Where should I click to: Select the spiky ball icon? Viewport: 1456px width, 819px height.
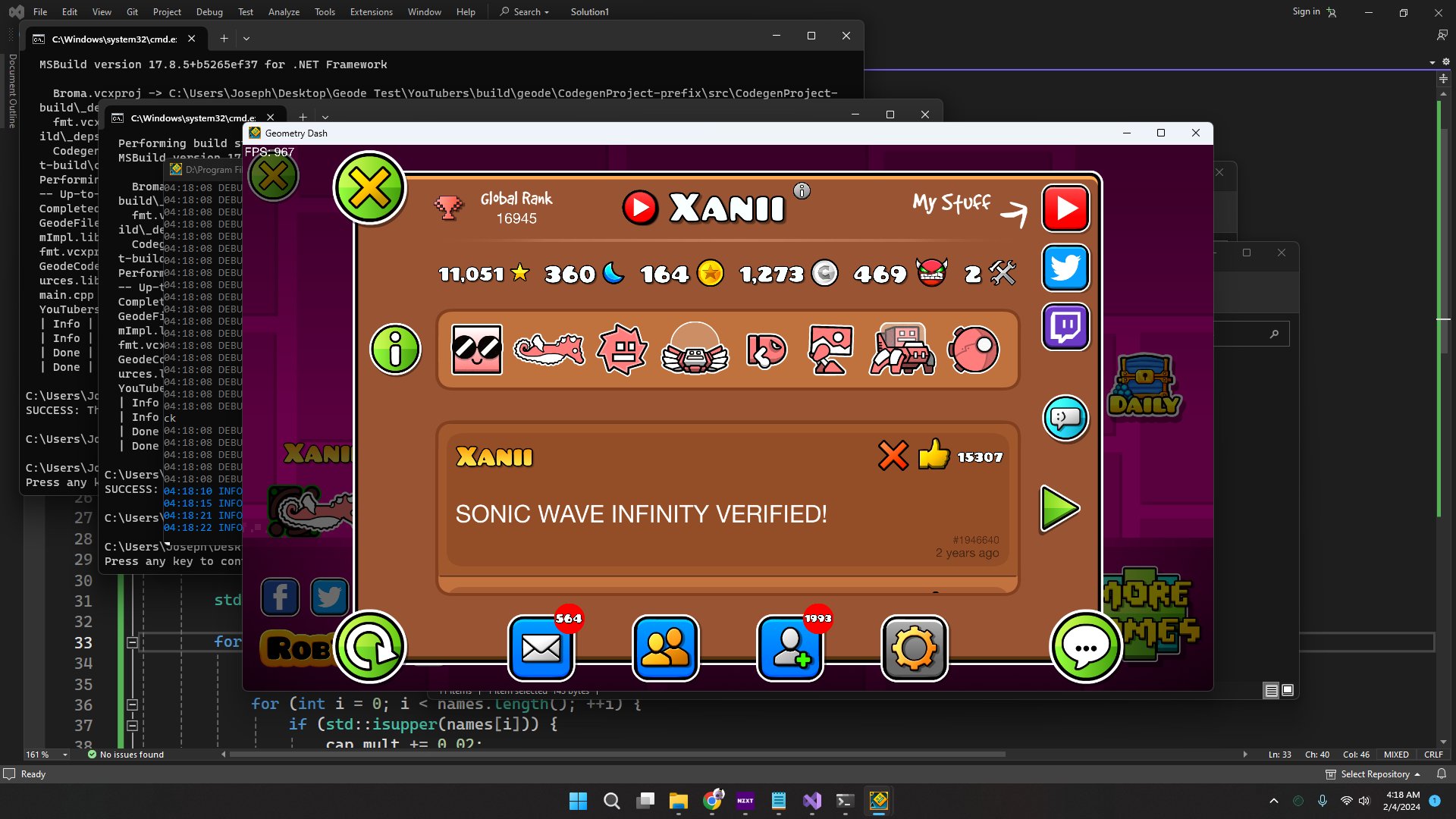click(x=622, y=350)
